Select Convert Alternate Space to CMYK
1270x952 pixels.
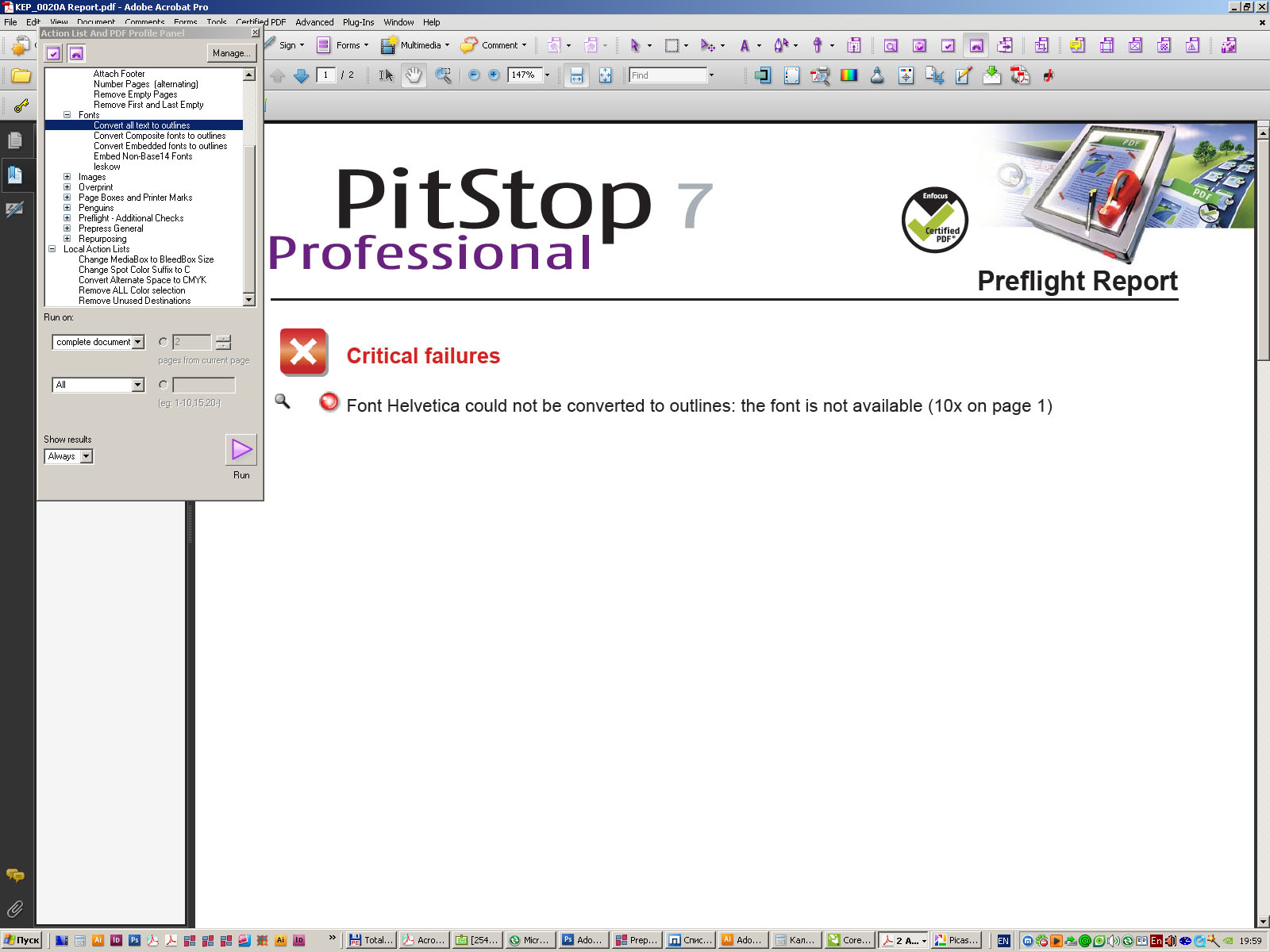[142, 280]
